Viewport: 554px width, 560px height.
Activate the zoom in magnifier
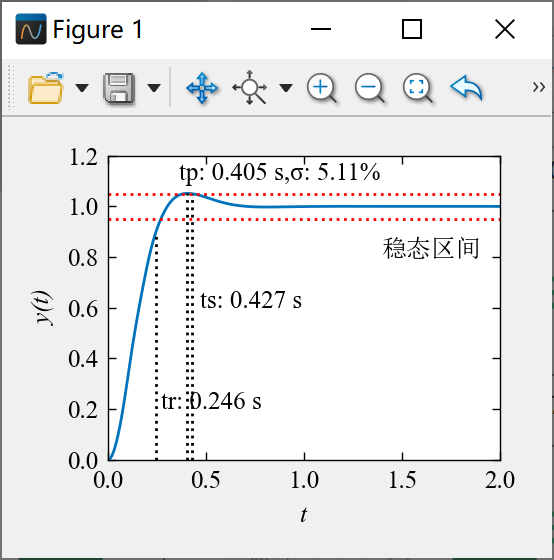click(321, 88)
